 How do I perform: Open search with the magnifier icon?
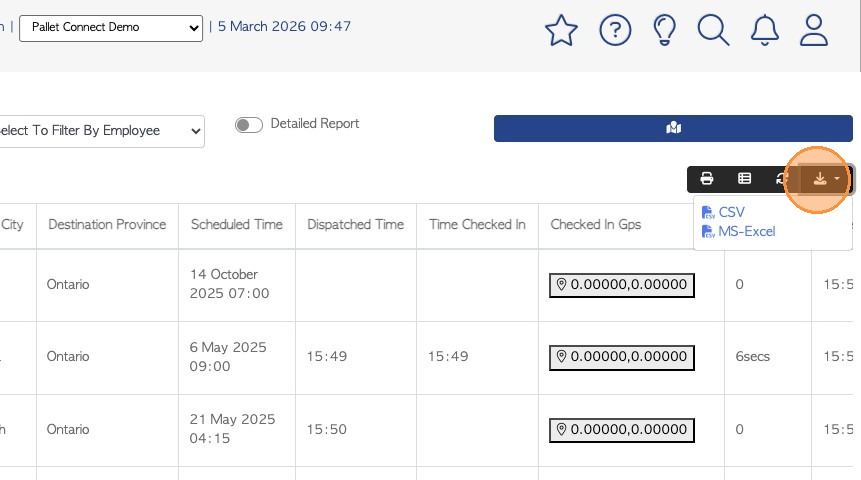[x=713, y=30]
